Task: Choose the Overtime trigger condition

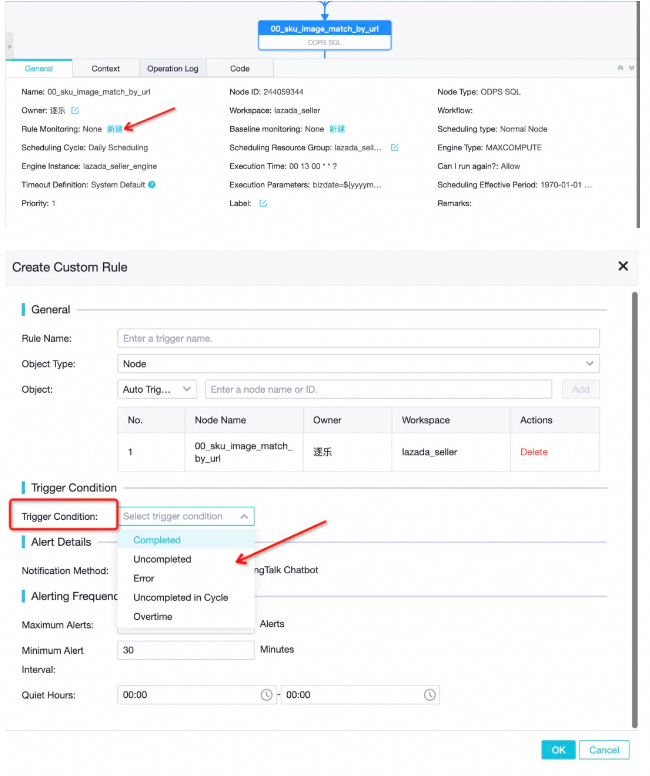Action: (x=153, y=617)
